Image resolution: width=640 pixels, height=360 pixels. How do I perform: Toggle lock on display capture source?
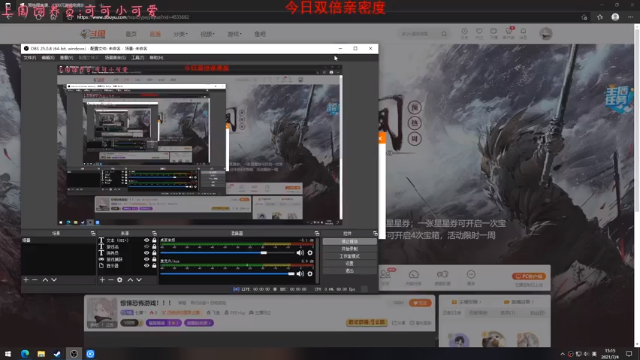point(154,259)
